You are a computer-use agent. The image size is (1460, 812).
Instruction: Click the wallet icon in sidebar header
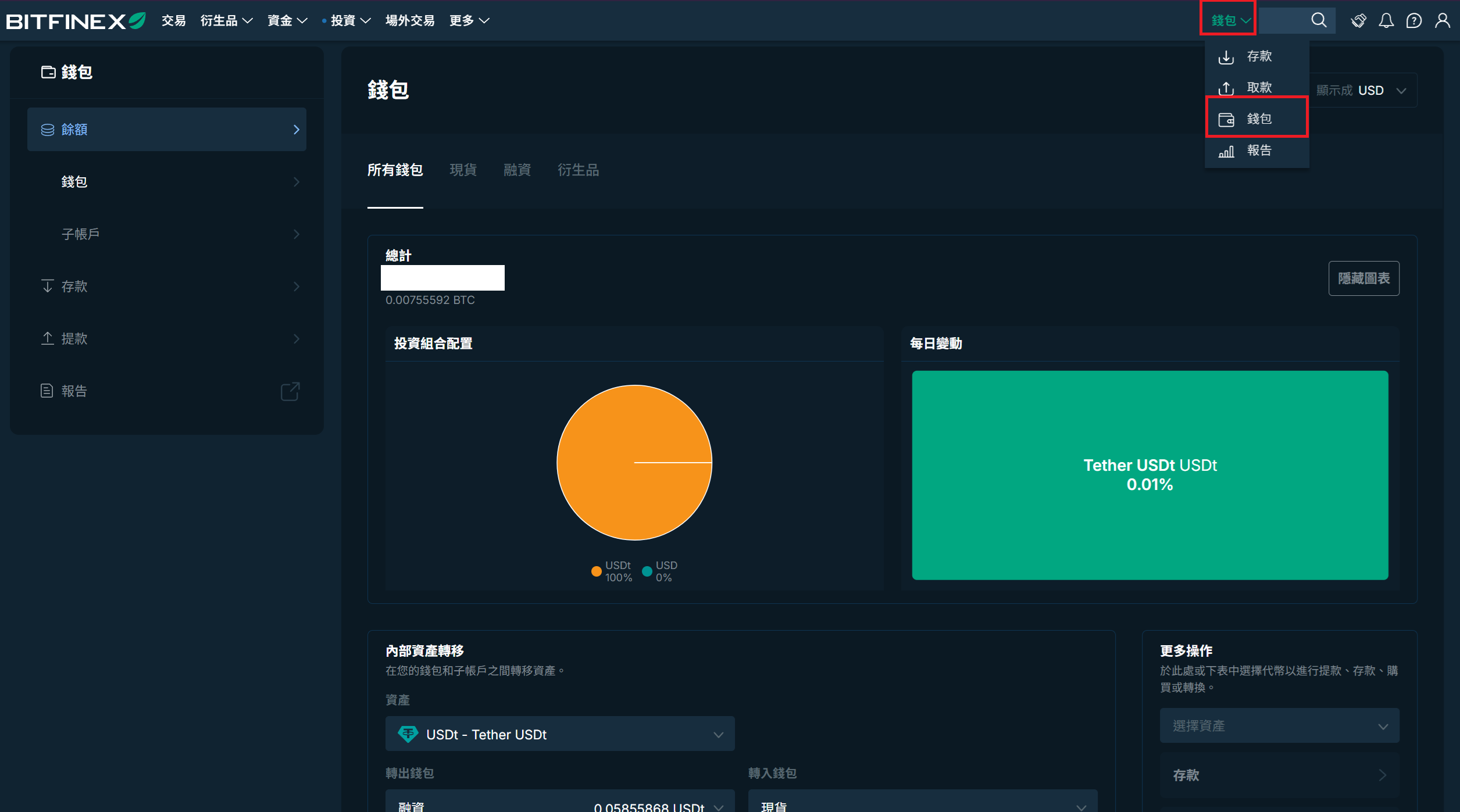tap(48, 72)
